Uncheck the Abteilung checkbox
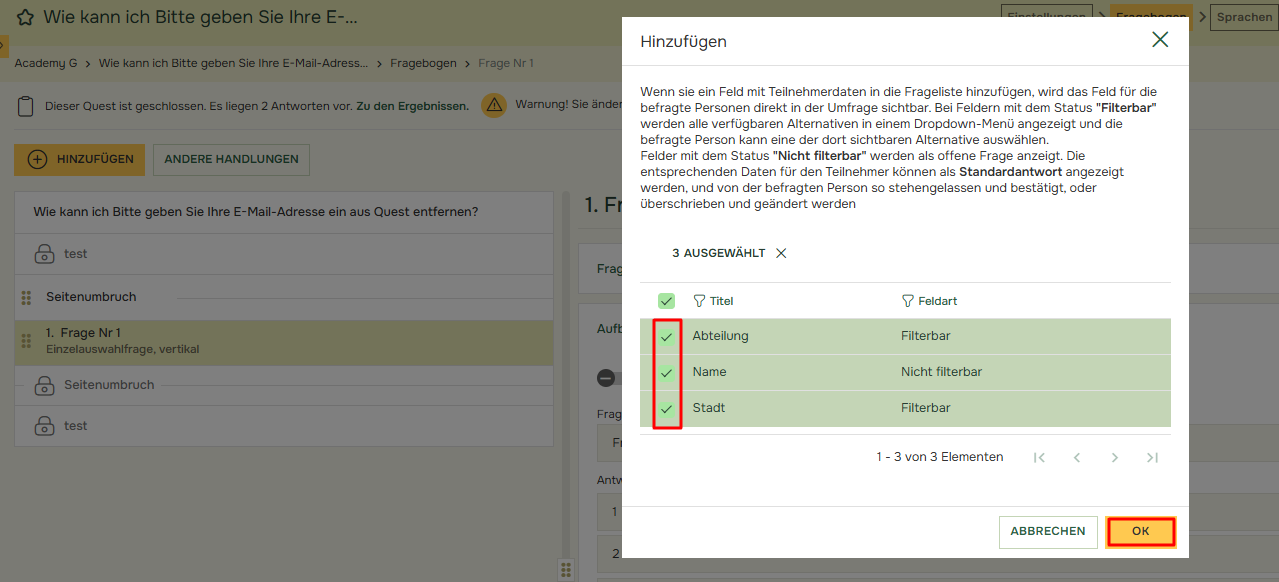The image size is (1279, 582). click(666, 337)
